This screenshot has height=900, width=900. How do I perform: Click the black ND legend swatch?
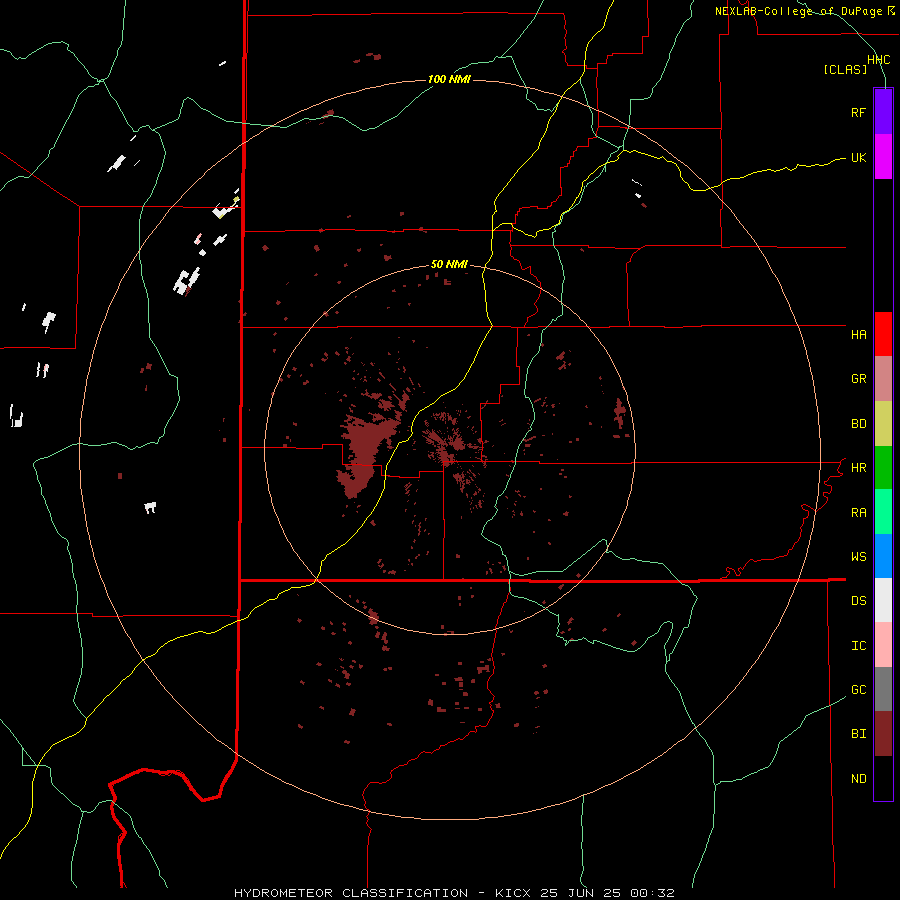click(883, 778)
